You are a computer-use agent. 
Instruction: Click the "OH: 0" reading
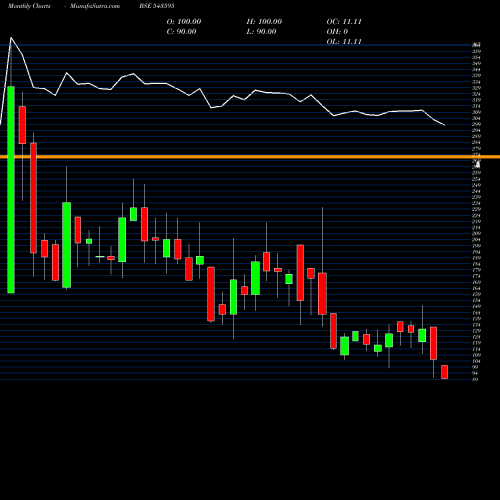[x=337, y=32]
